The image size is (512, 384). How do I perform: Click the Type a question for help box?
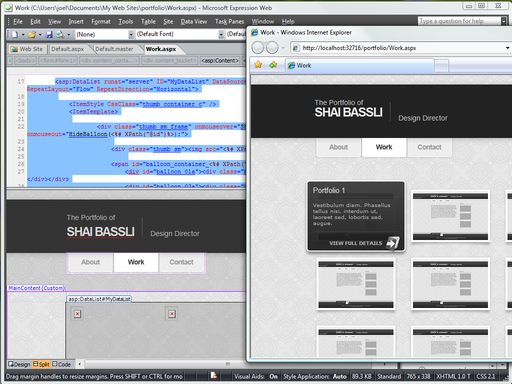click(x=459, y=21)
